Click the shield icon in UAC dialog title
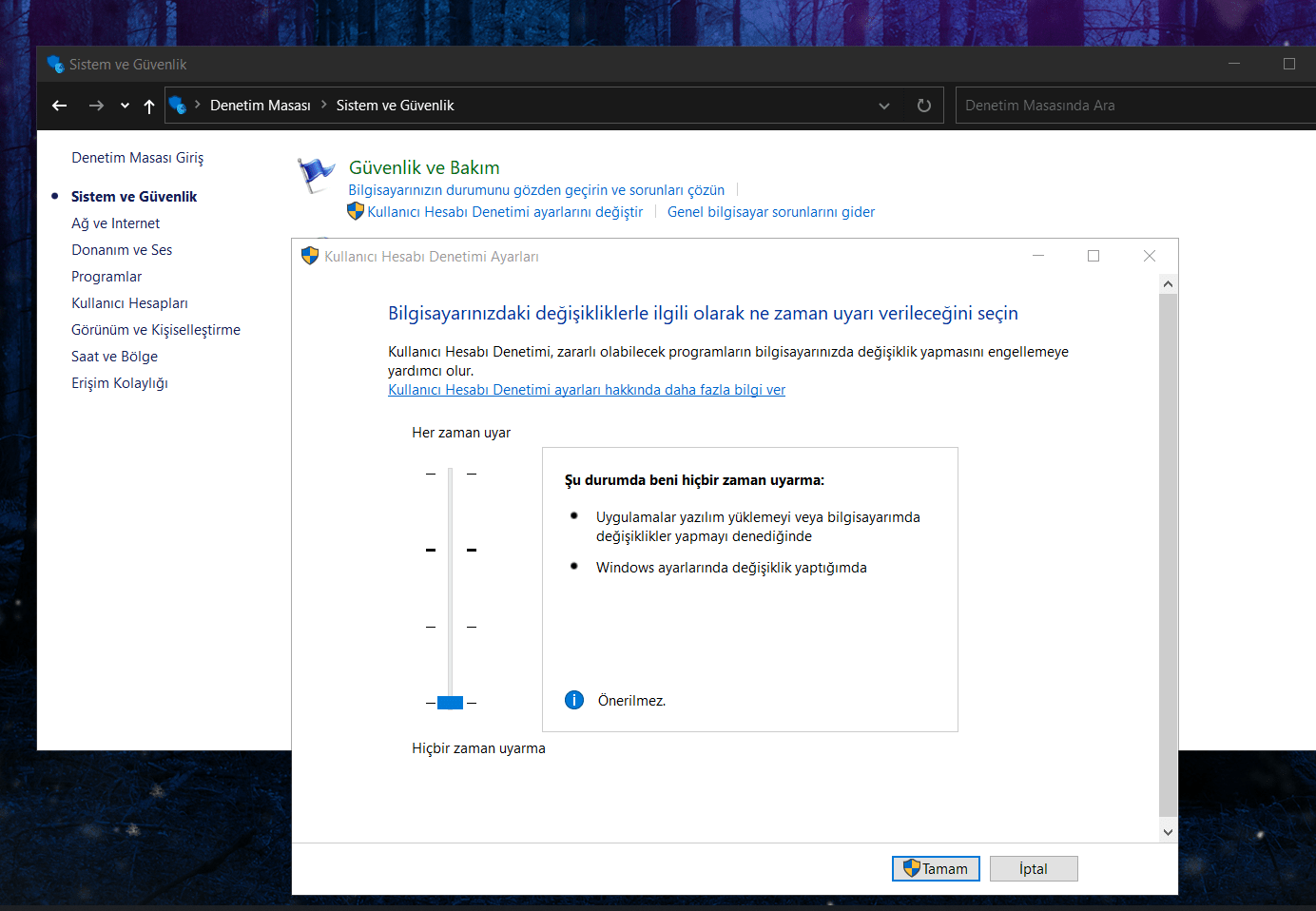 309,256
